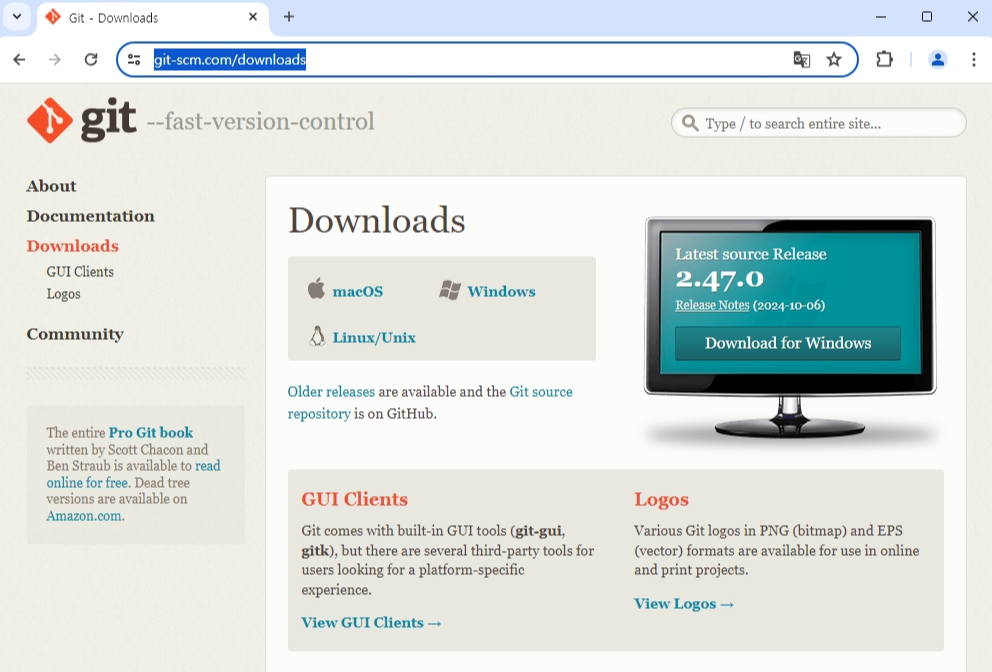Open Community in the sidebar

pos(75,334)
